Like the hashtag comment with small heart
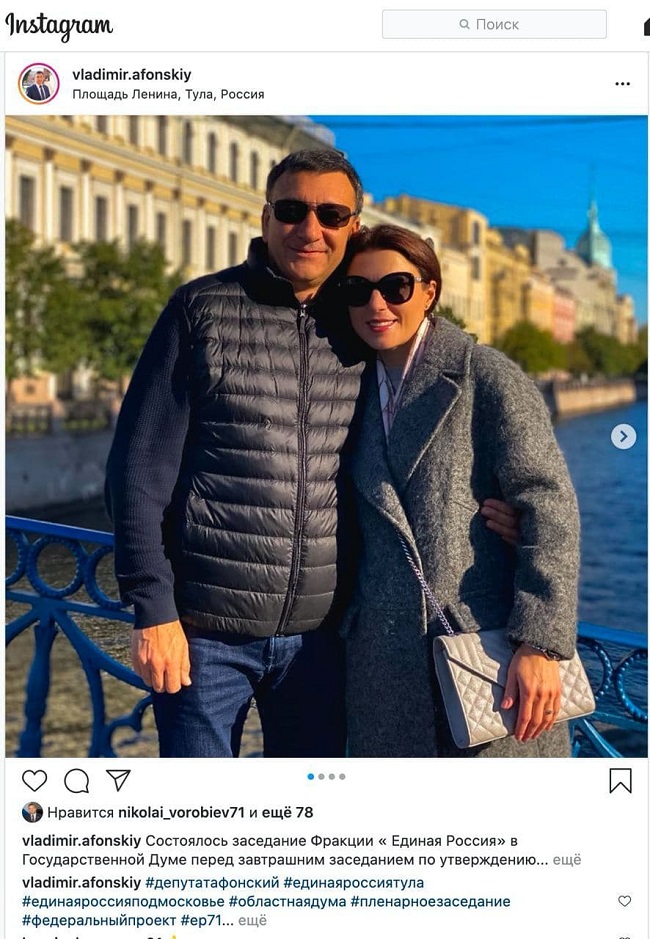The height and width of the screenshot is (939, 650). [624, 901]
